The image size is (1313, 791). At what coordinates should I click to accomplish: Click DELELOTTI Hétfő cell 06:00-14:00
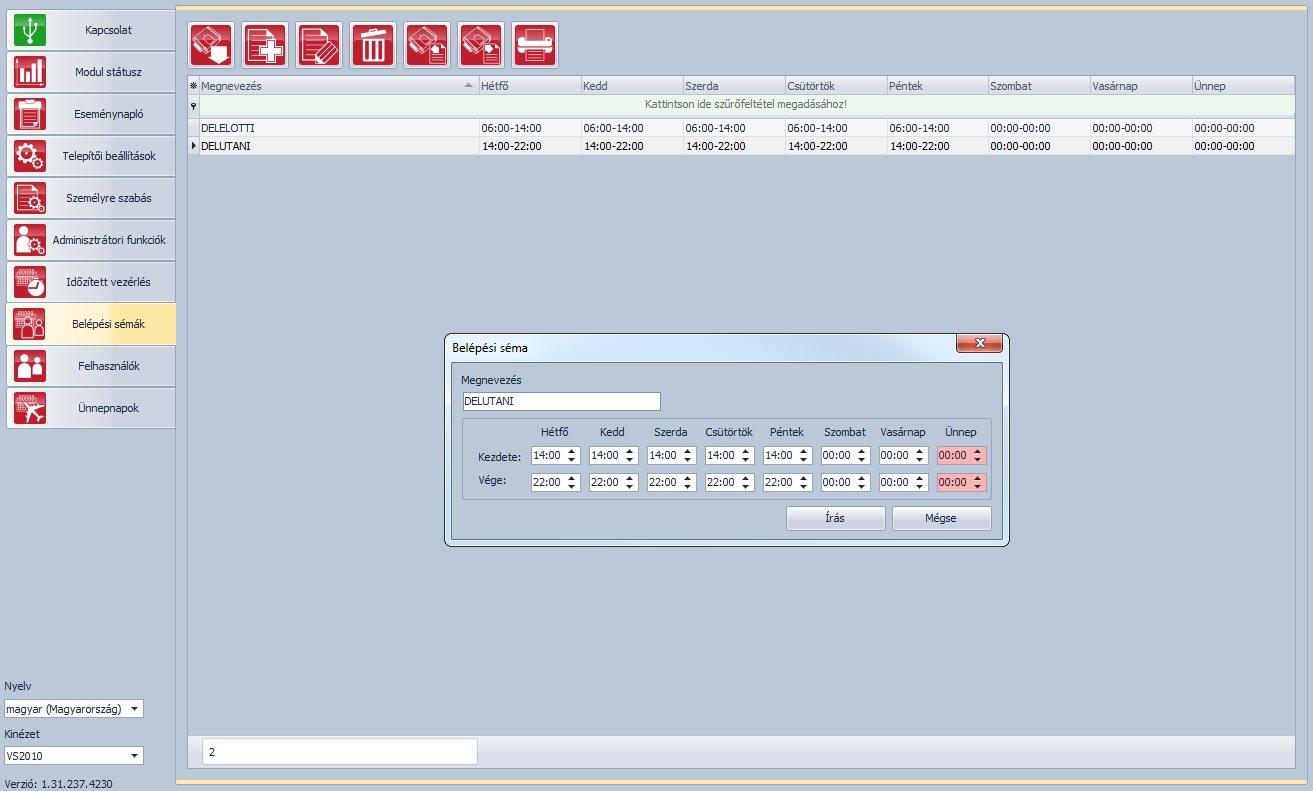click(x=530, y=128)
